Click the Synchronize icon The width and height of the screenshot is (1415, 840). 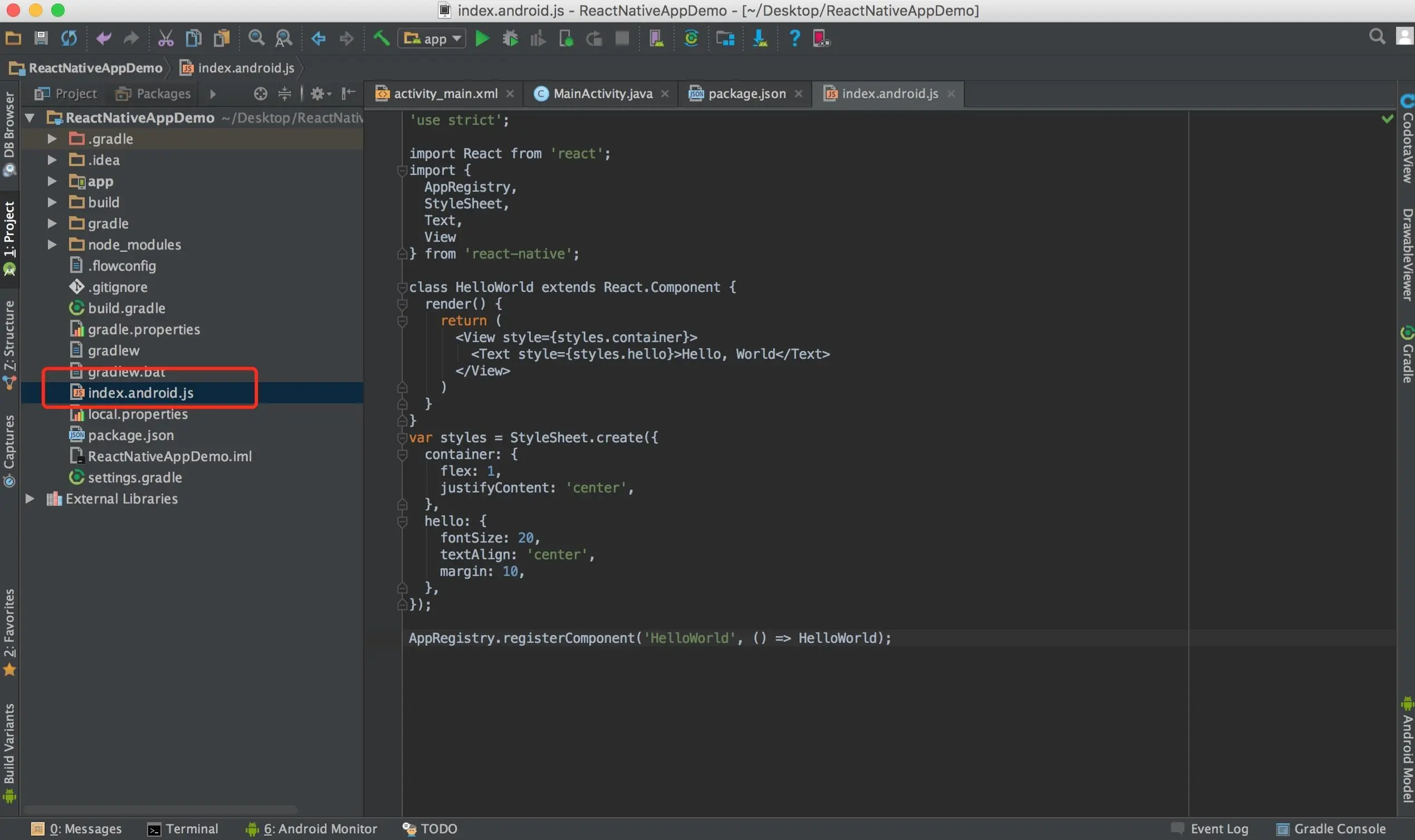point(69,38)
